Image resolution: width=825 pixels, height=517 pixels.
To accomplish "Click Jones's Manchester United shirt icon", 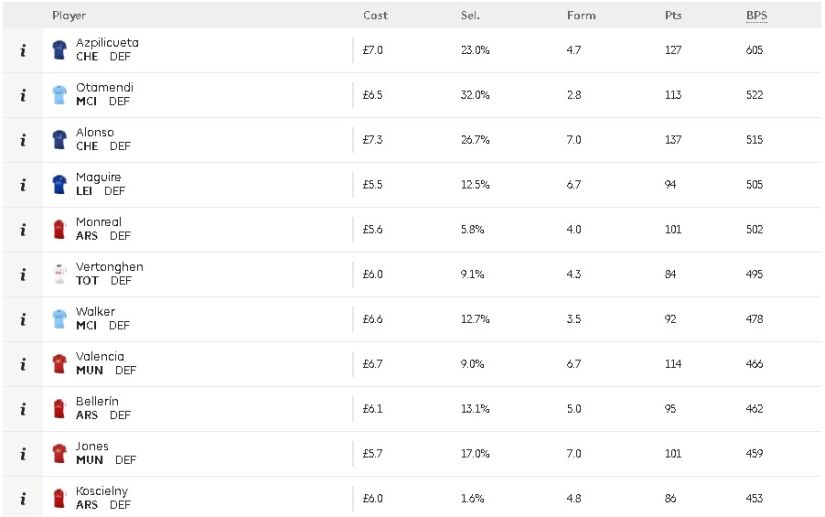I will click(59, 453).
